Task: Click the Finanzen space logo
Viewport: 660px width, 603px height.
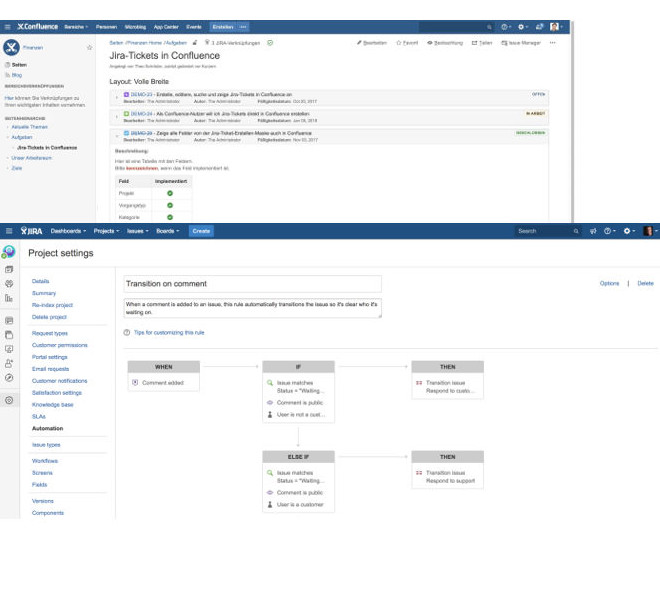Action: [11, 47]
